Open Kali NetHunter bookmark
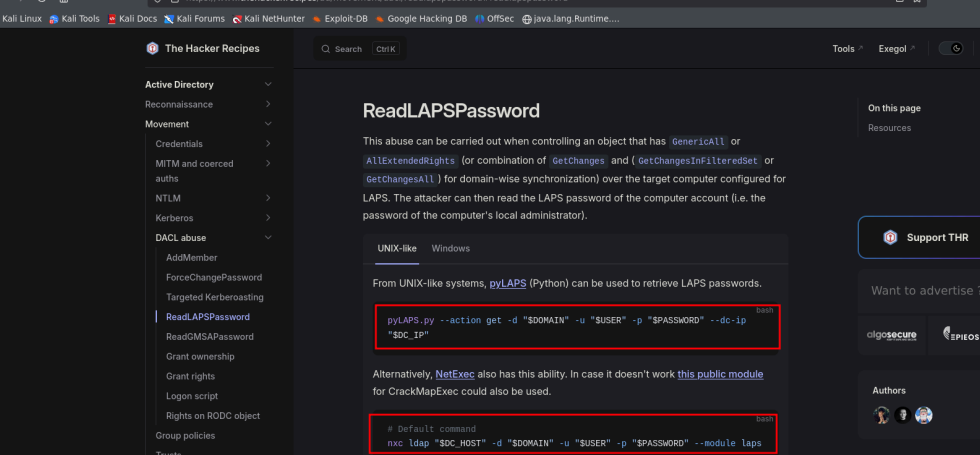The height and width of the screenshot is (455, 980). (x=268, y=19)
